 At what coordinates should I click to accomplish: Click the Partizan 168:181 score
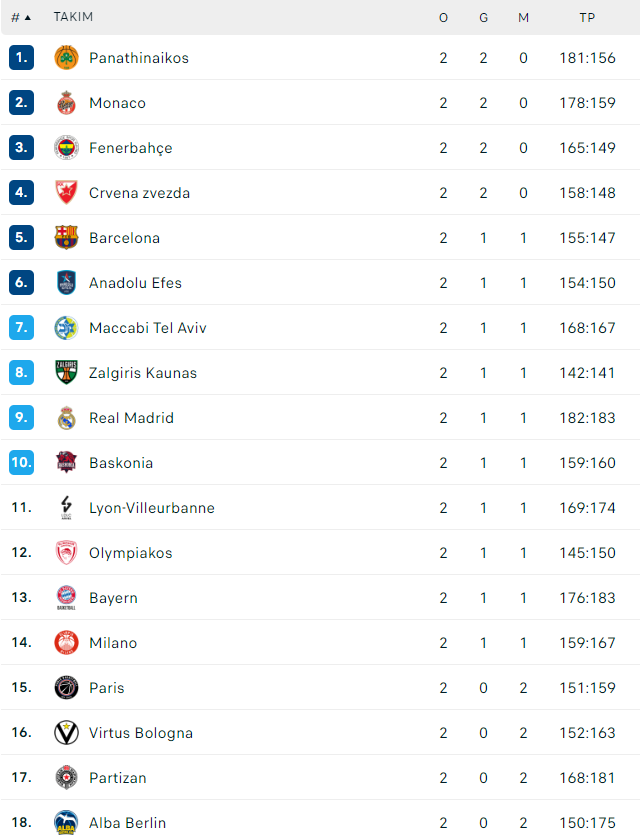point(588,778)
